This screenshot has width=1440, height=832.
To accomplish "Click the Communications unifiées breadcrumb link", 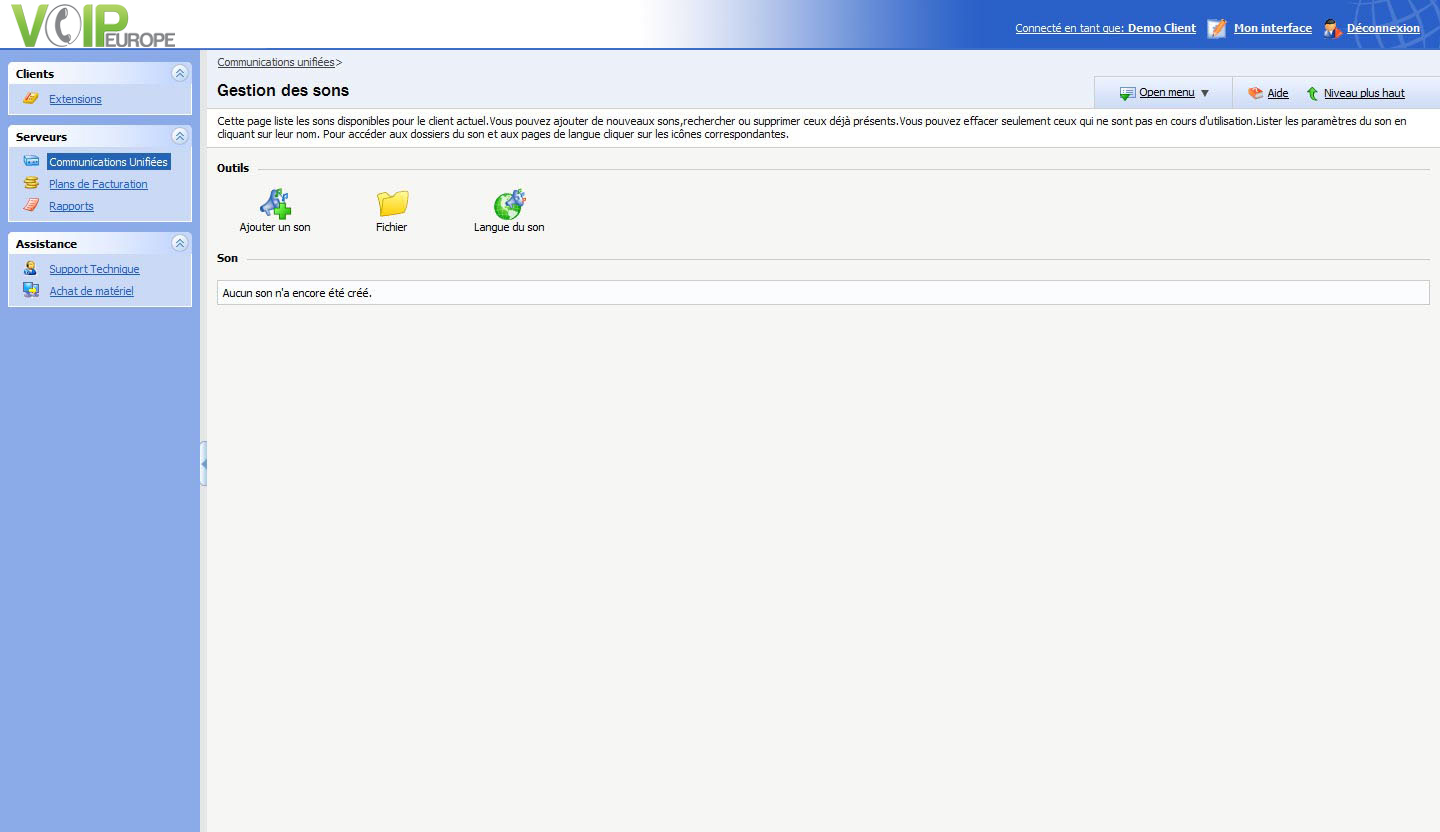I will (x=276, y=62).
